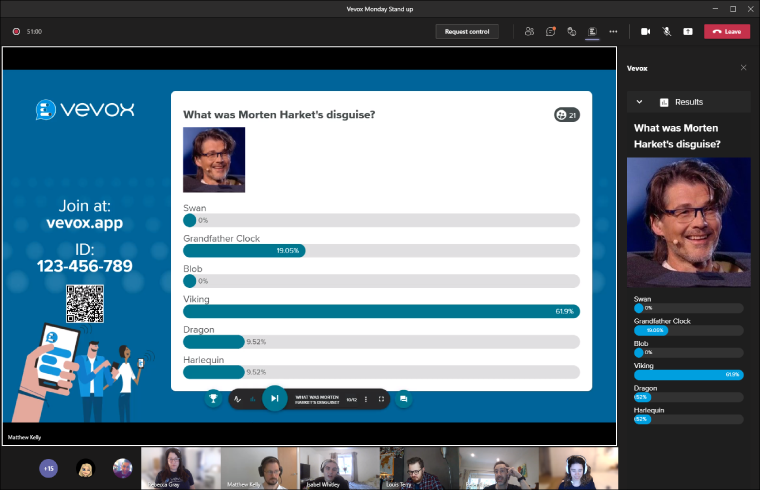This screenshot has width=760, height=490.
Task: Toggle the camera on or off
Action: click(x=645, y=31)
